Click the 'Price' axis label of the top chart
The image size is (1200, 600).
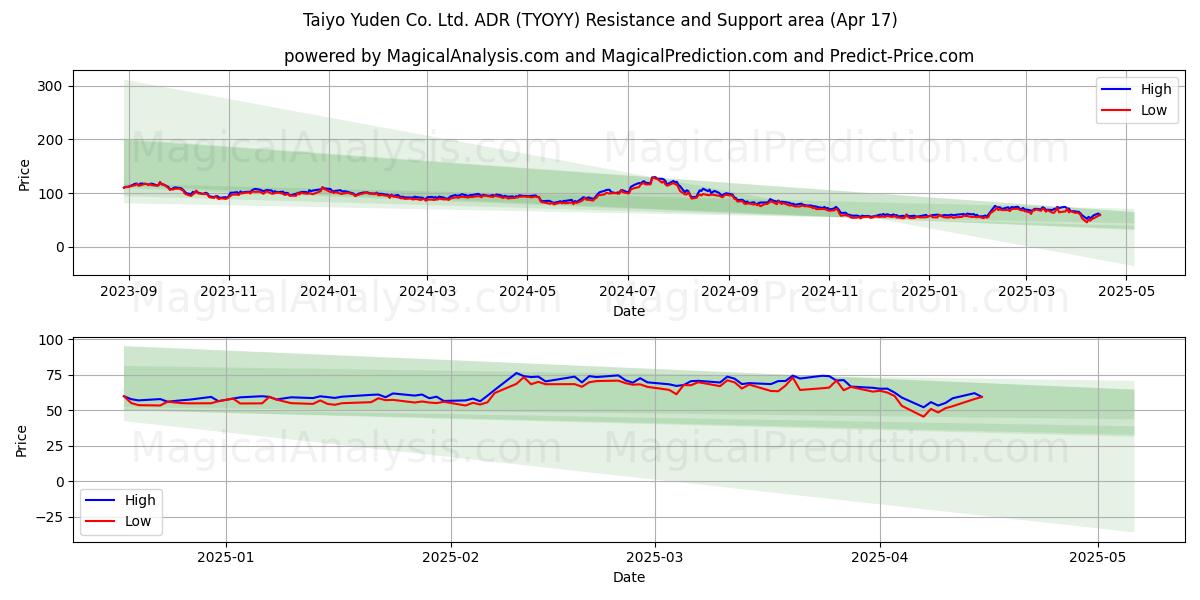(x=24, y=173)
